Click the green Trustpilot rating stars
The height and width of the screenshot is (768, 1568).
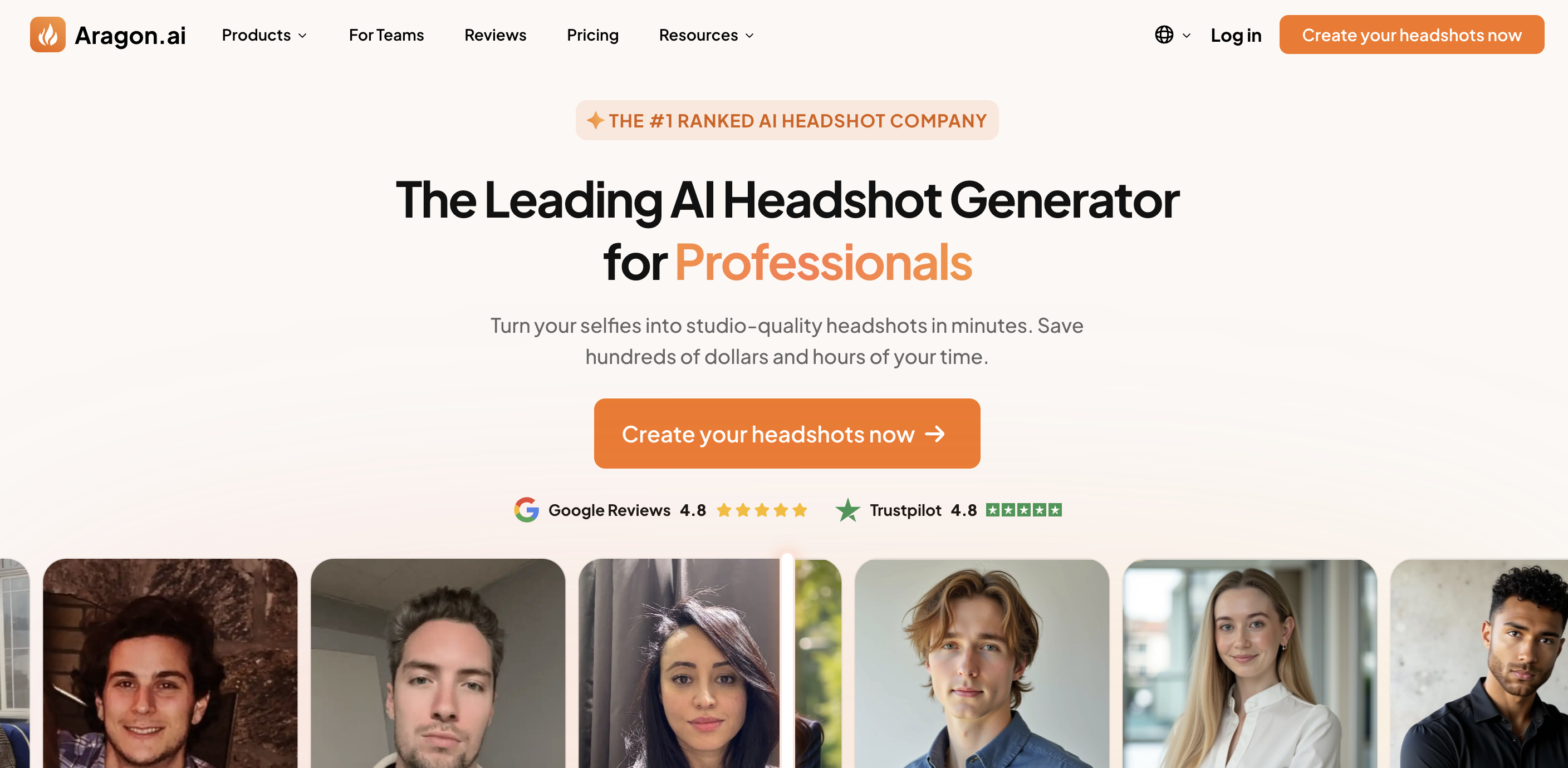point(1024,510)
